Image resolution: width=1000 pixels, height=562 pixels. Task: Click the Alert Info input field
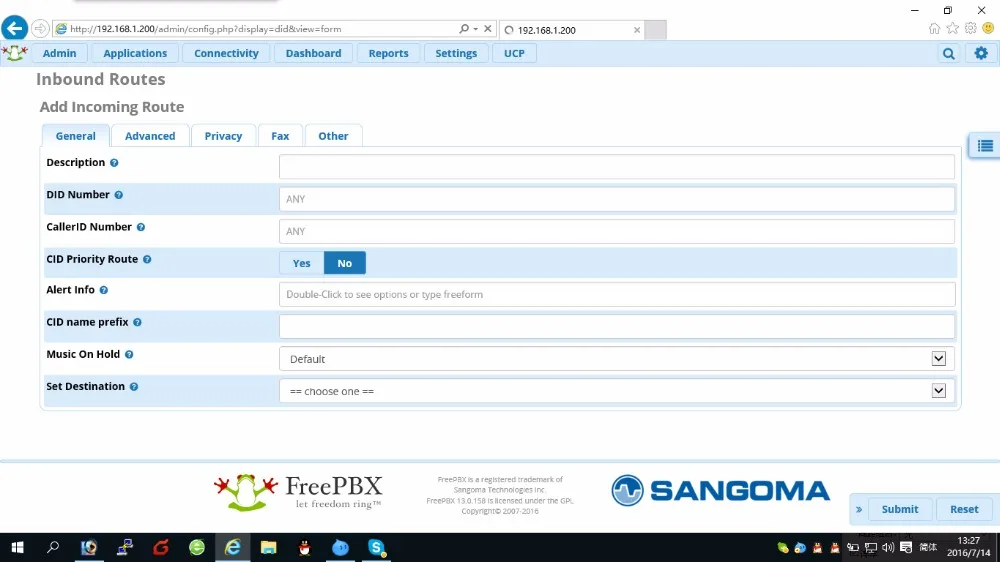click(617, 295)
